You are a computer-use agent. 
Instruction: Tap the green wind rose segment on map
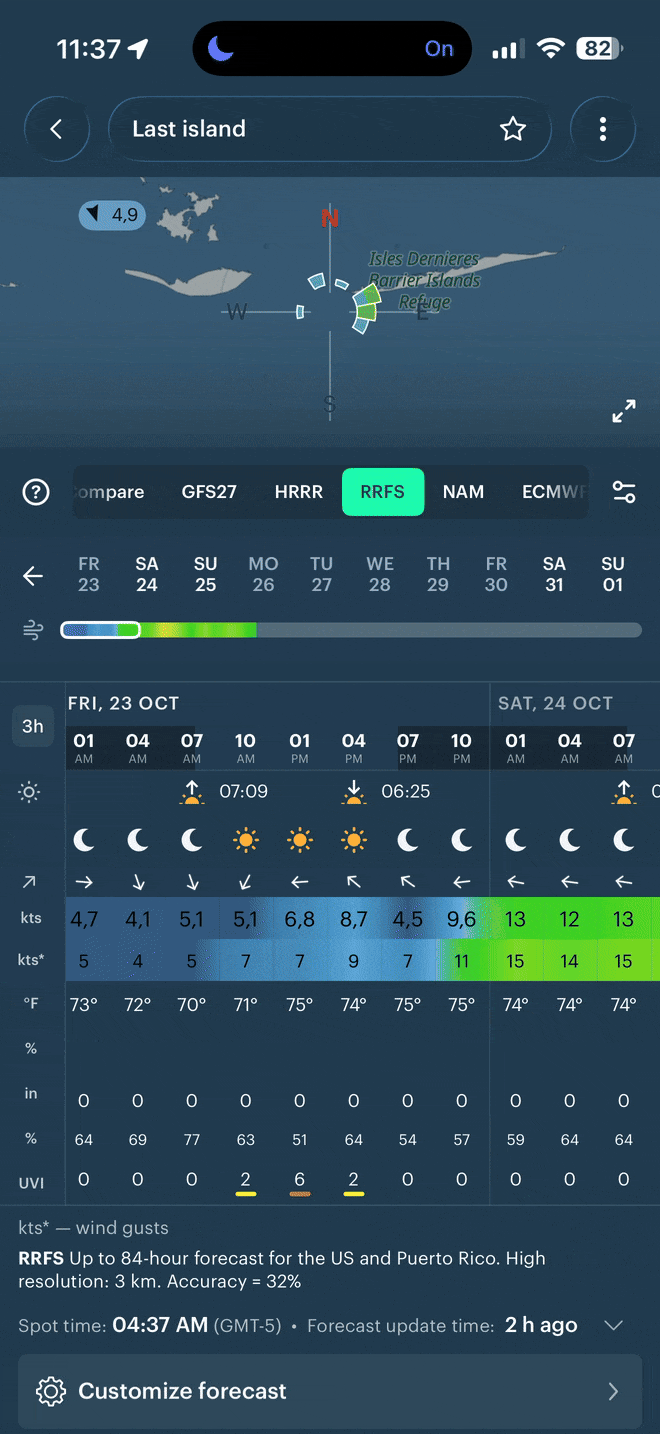(x=367, y=312)
